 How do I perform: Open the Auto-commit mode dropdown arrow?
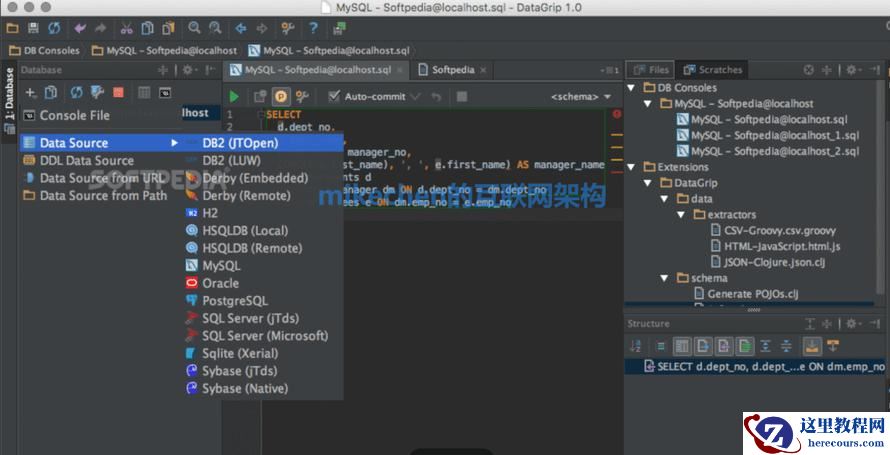415,96
